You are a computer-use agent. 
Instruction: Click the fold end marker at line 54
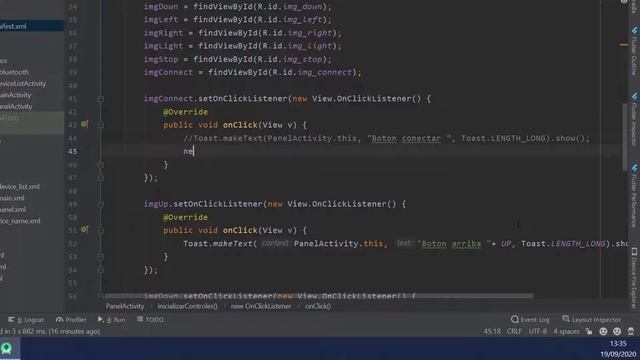[x=101, y=270]
